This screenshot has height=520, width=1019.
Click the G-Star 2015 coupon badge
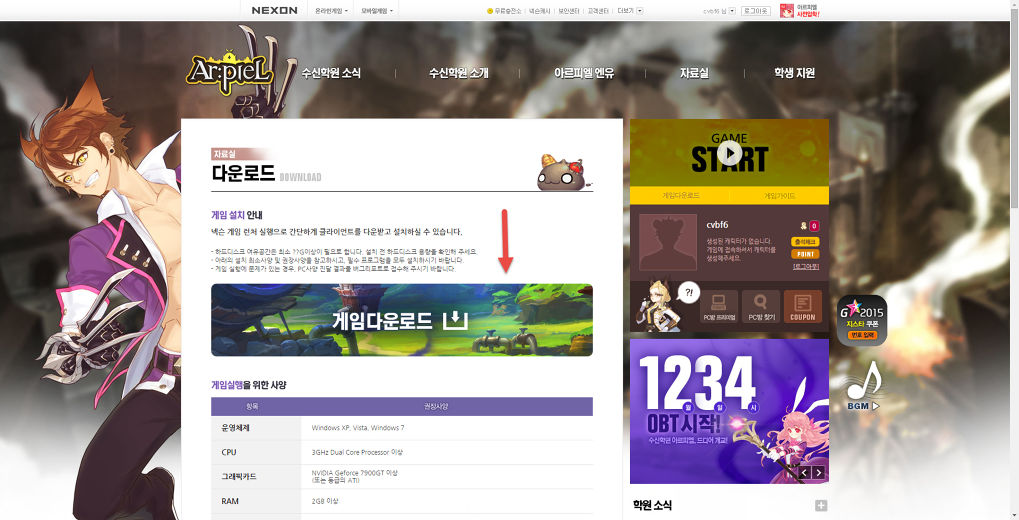(x=861, y=321)
